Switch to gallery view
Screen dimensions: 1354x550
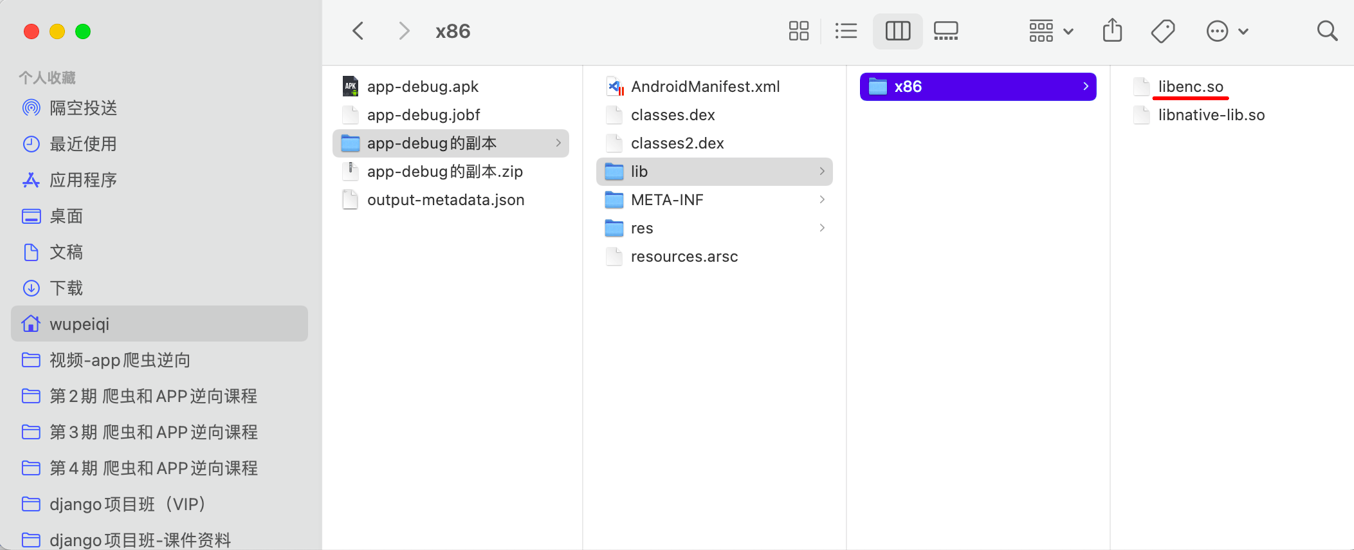[x=946, y=31]
